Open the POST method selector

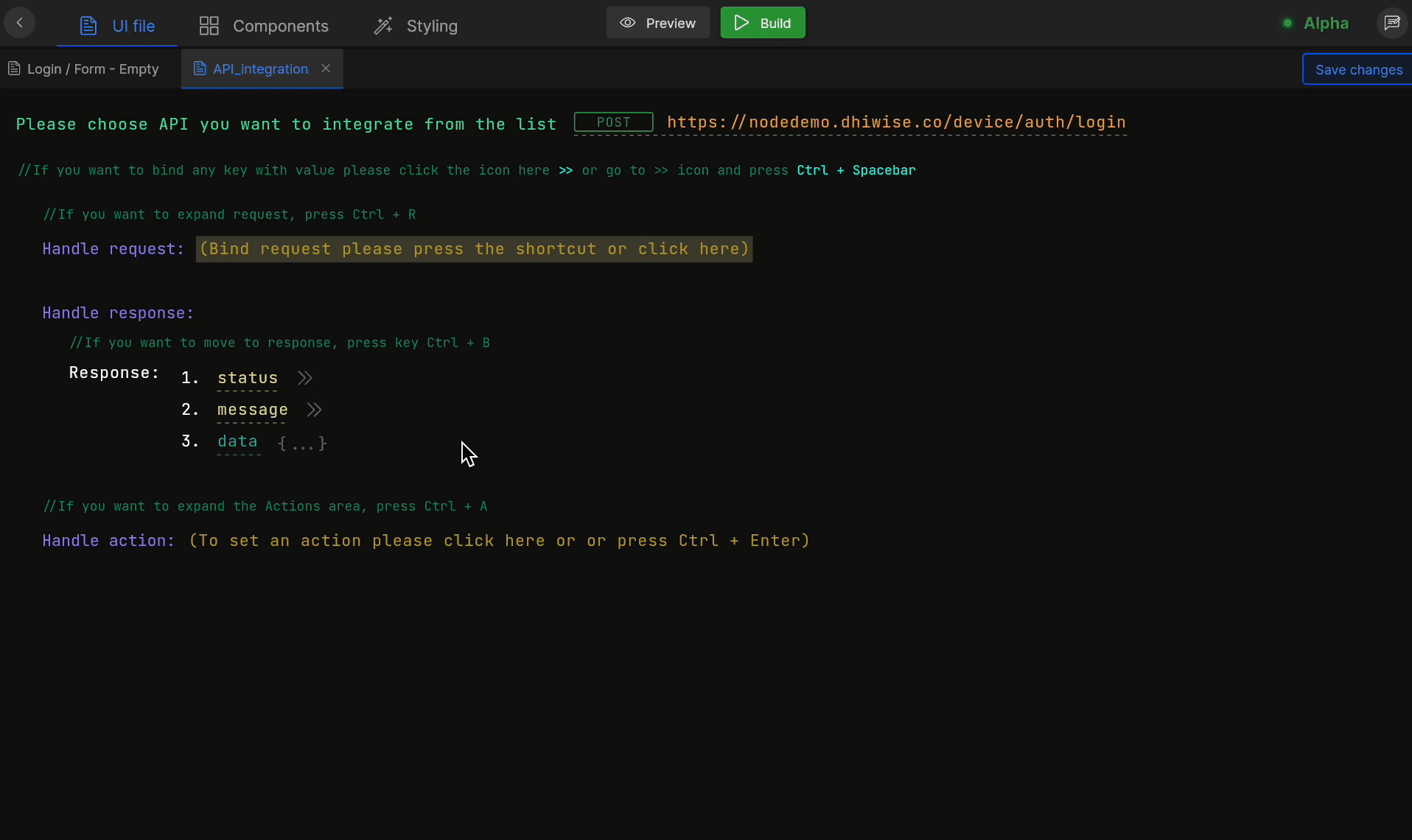pos(614,122)
